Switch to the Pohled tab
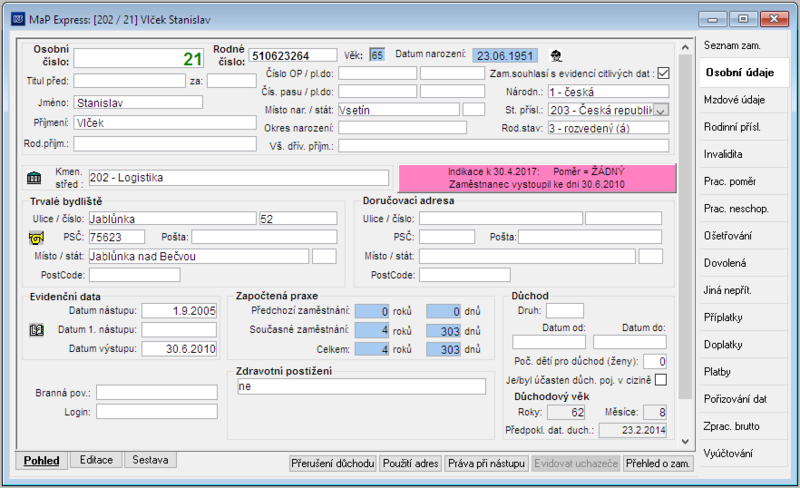The height and width of the screenshot is (488, 800). tap(41, 460)
